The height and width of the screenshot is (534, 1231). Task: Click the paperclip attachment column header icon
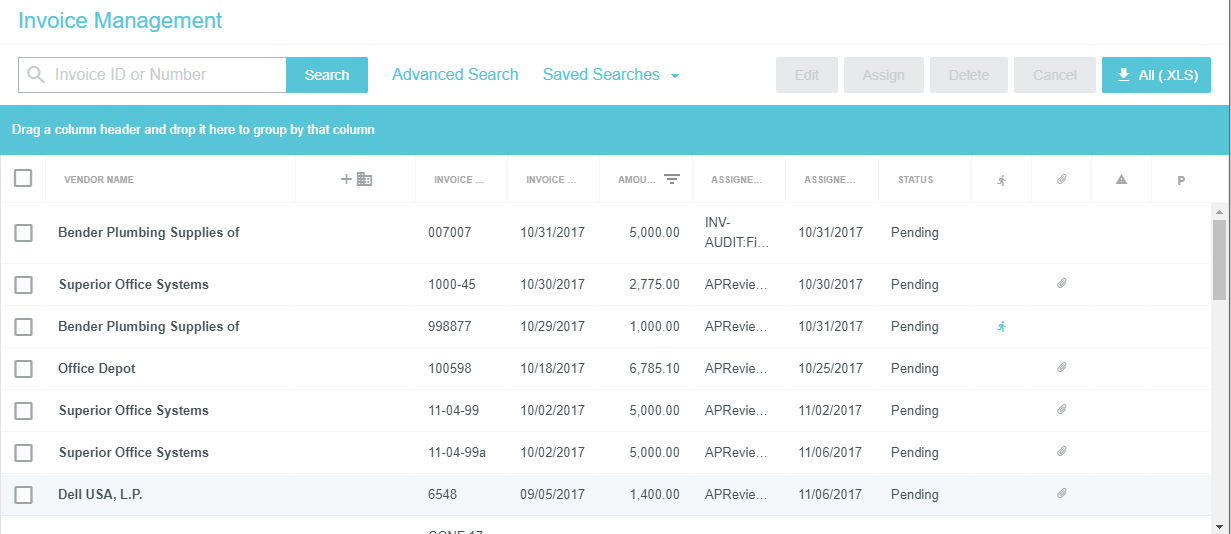pos(1061,180)
